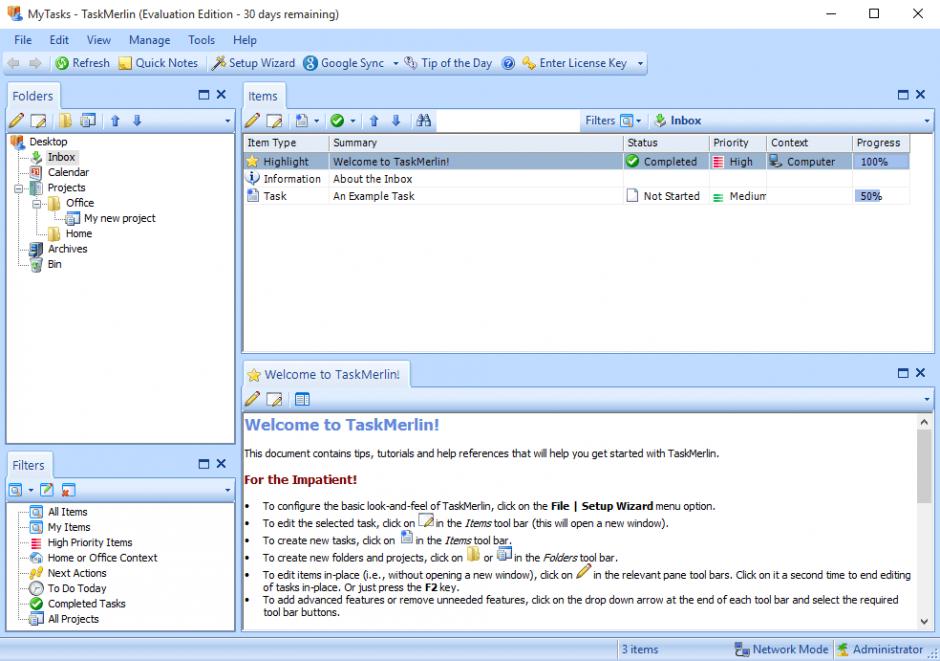Collapse the Office folder node
940x661 pixels.
pos(37,204)
